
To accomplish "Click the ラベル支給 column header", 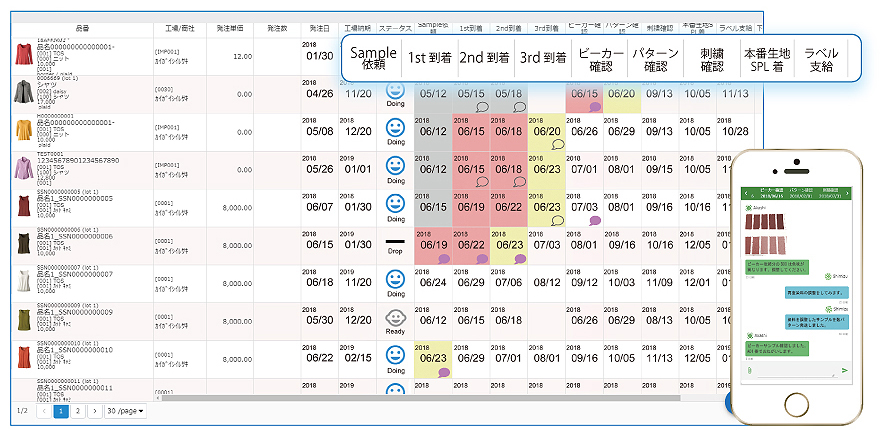I will click(821, 57).
